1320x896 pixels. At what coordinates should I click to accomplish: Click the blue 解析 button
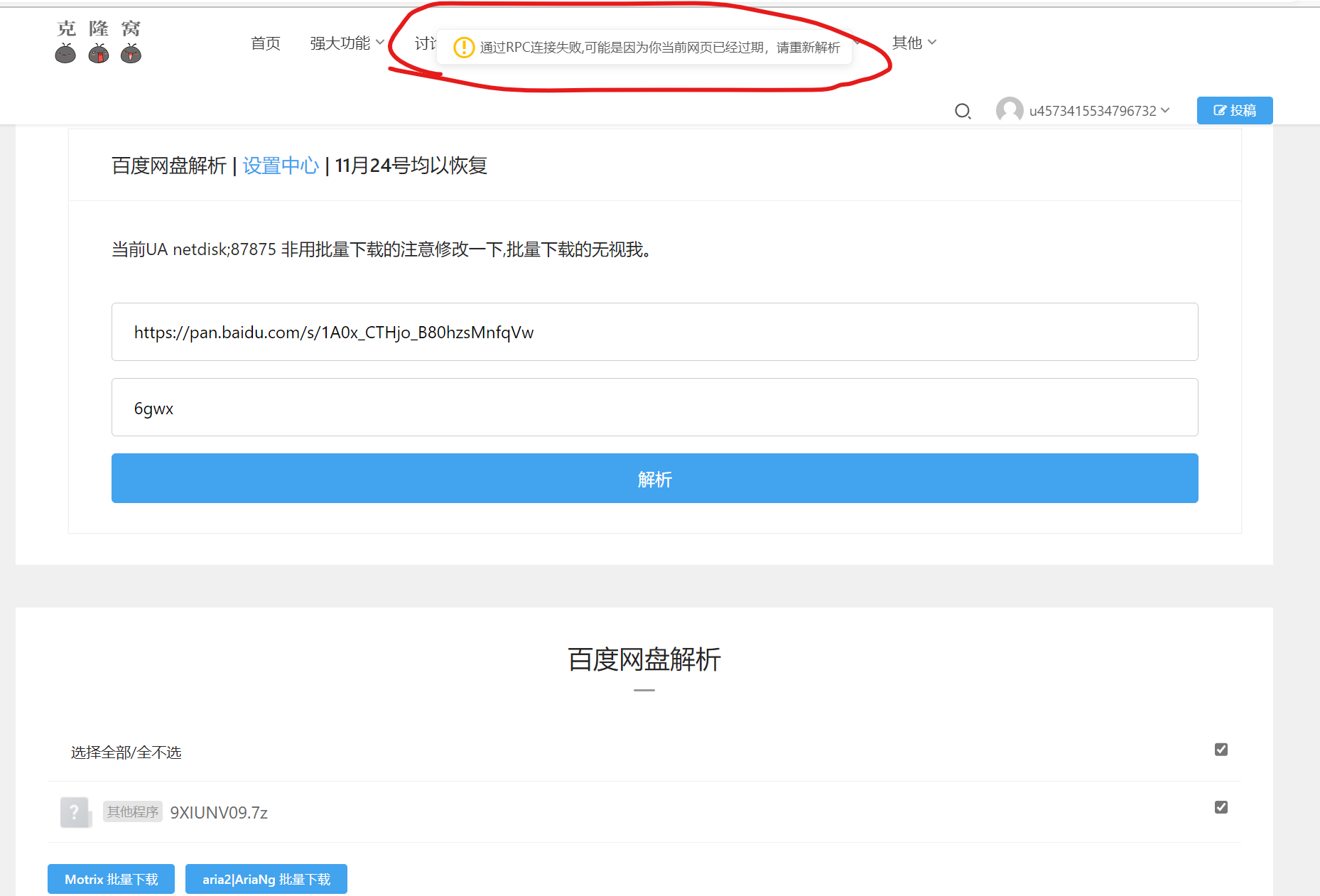click(x=655, y=478)
